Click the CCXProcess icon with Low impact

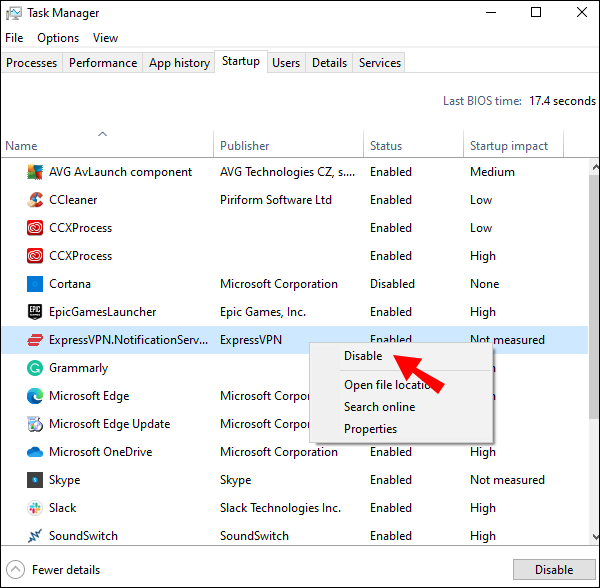(x=35, y=228)
